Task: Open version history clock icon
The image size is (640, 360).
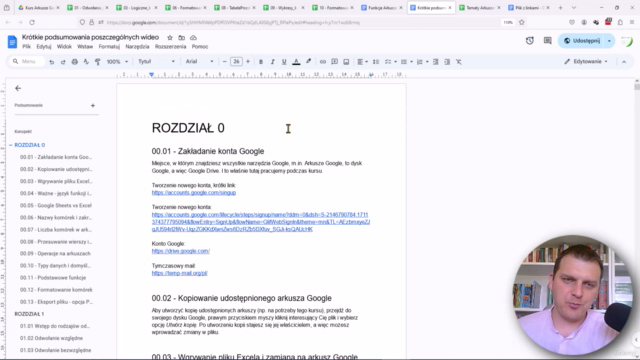Action: point(530,41)
